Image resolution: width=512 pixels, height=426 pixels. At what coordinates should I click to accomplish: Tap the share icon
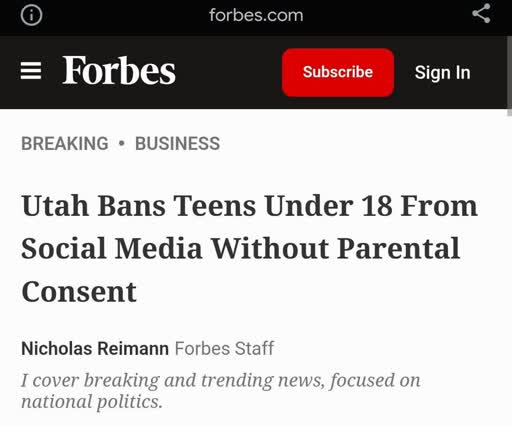coord(481,14)
